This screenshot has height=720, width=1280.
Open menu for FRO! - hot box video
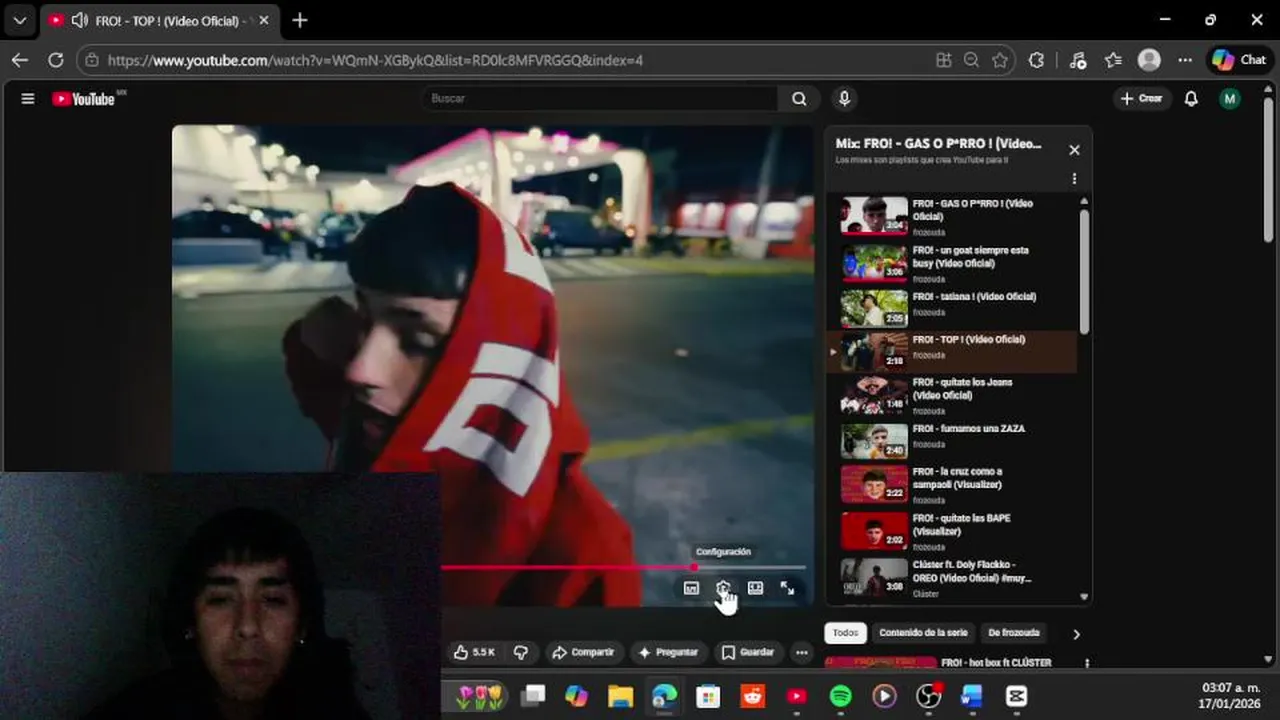click(x=1086, y=663)
